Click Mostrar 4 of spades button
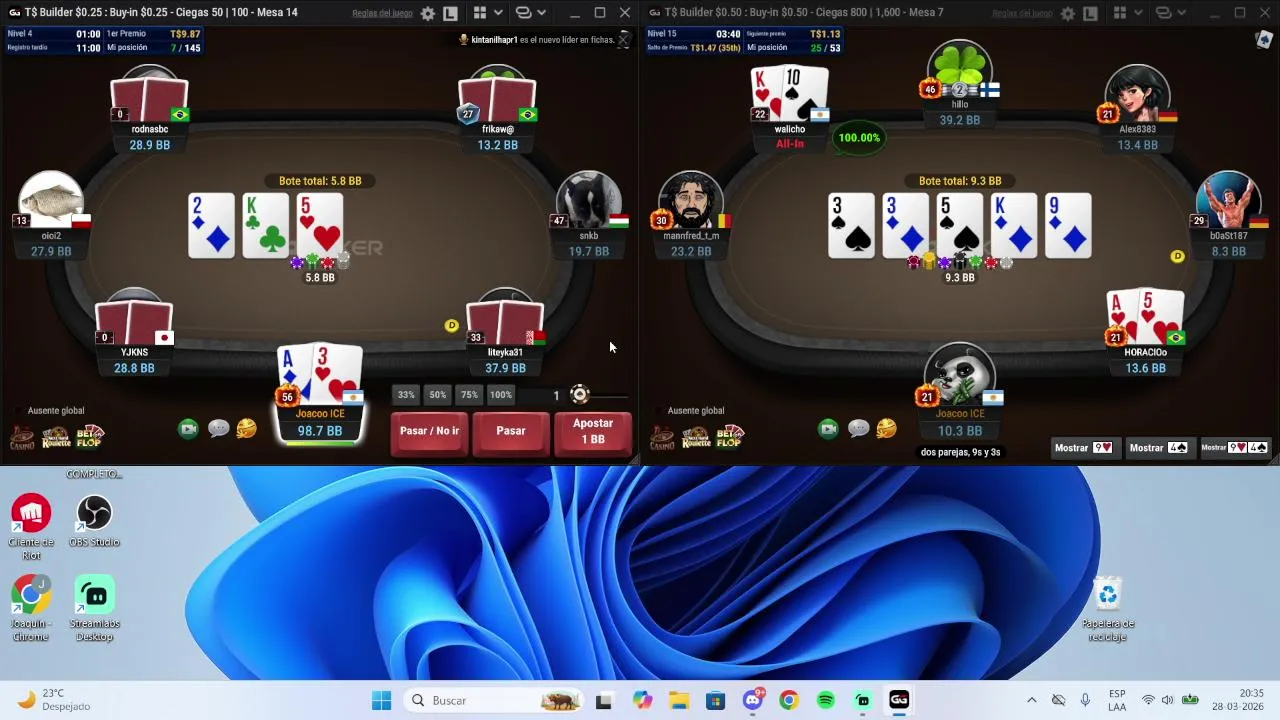This screenshot has height=720, width=1280. [x=1160, y=448]
